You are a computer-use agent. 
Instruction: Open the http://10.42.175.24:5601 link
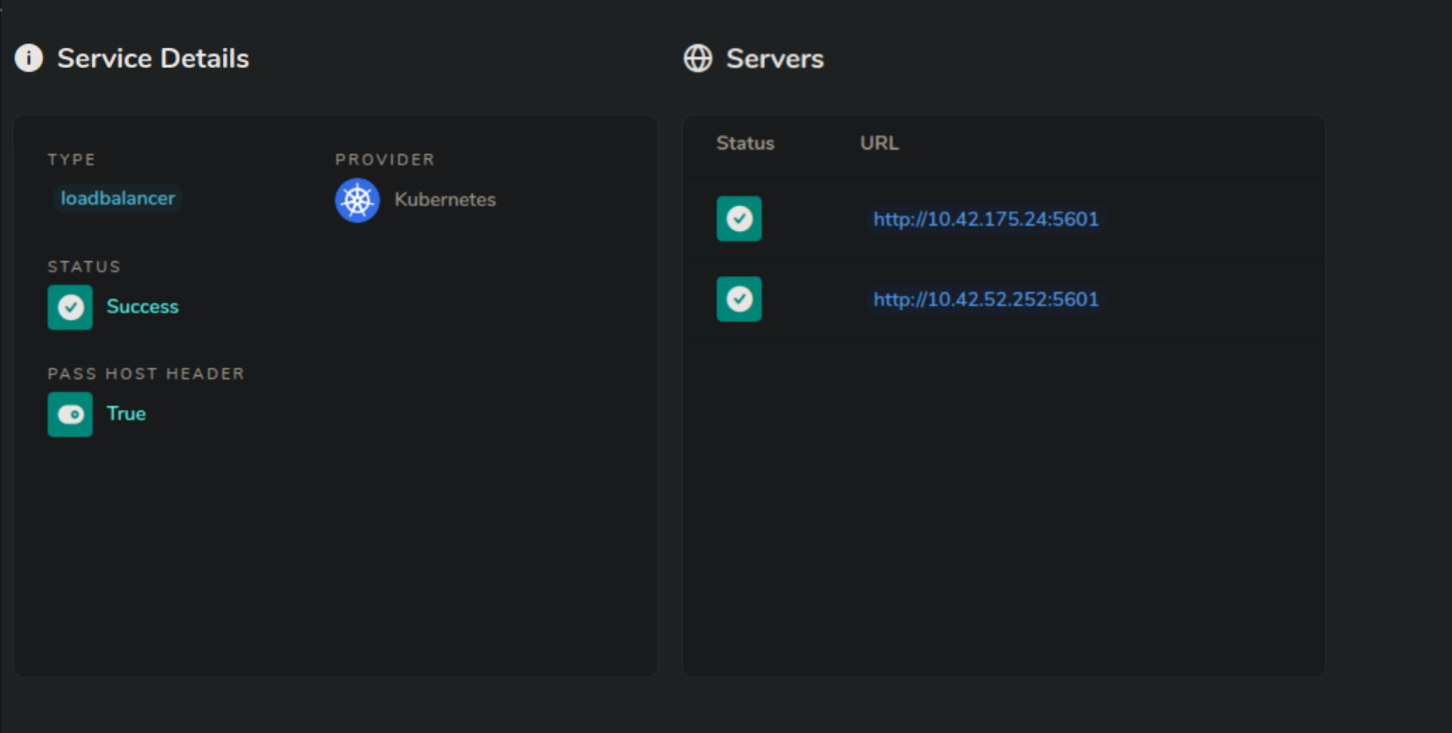[x=985, y=219]
